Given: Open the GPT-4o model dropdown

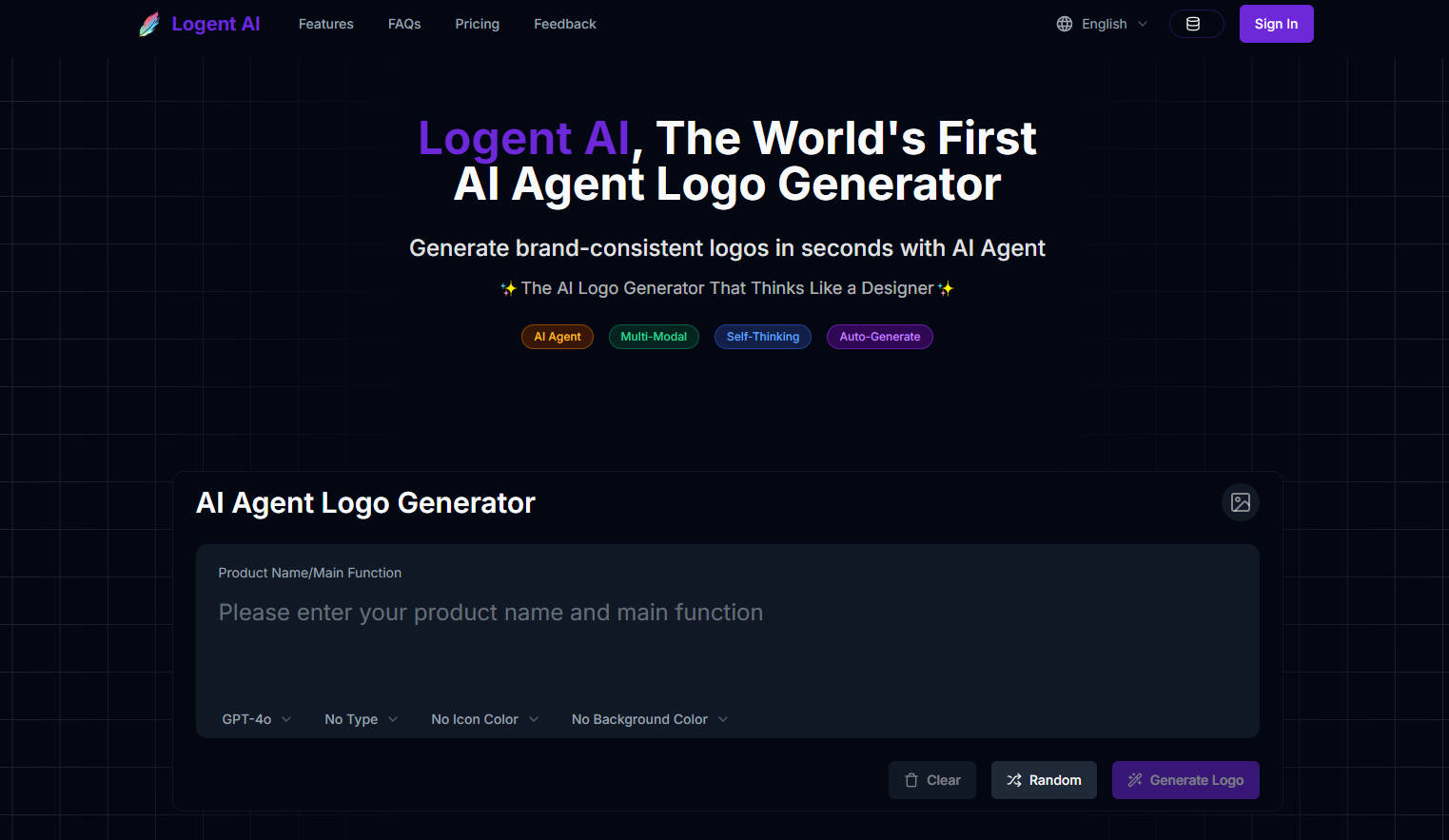Looking at the screenshot, I should point(255,719).
